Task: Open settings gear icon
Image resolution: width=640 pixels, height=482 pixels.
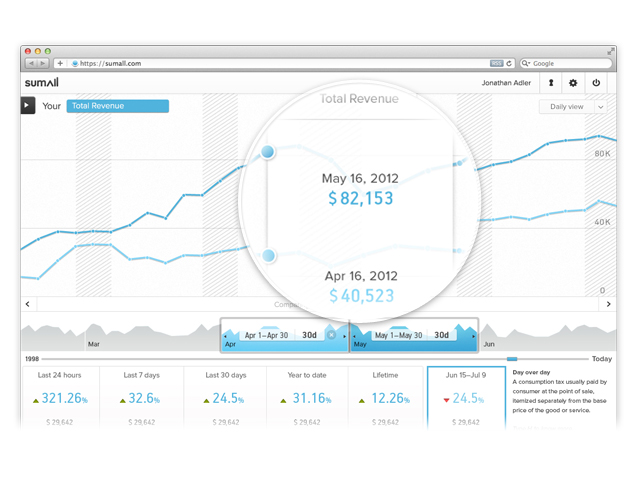Action: tap(573, 83)
